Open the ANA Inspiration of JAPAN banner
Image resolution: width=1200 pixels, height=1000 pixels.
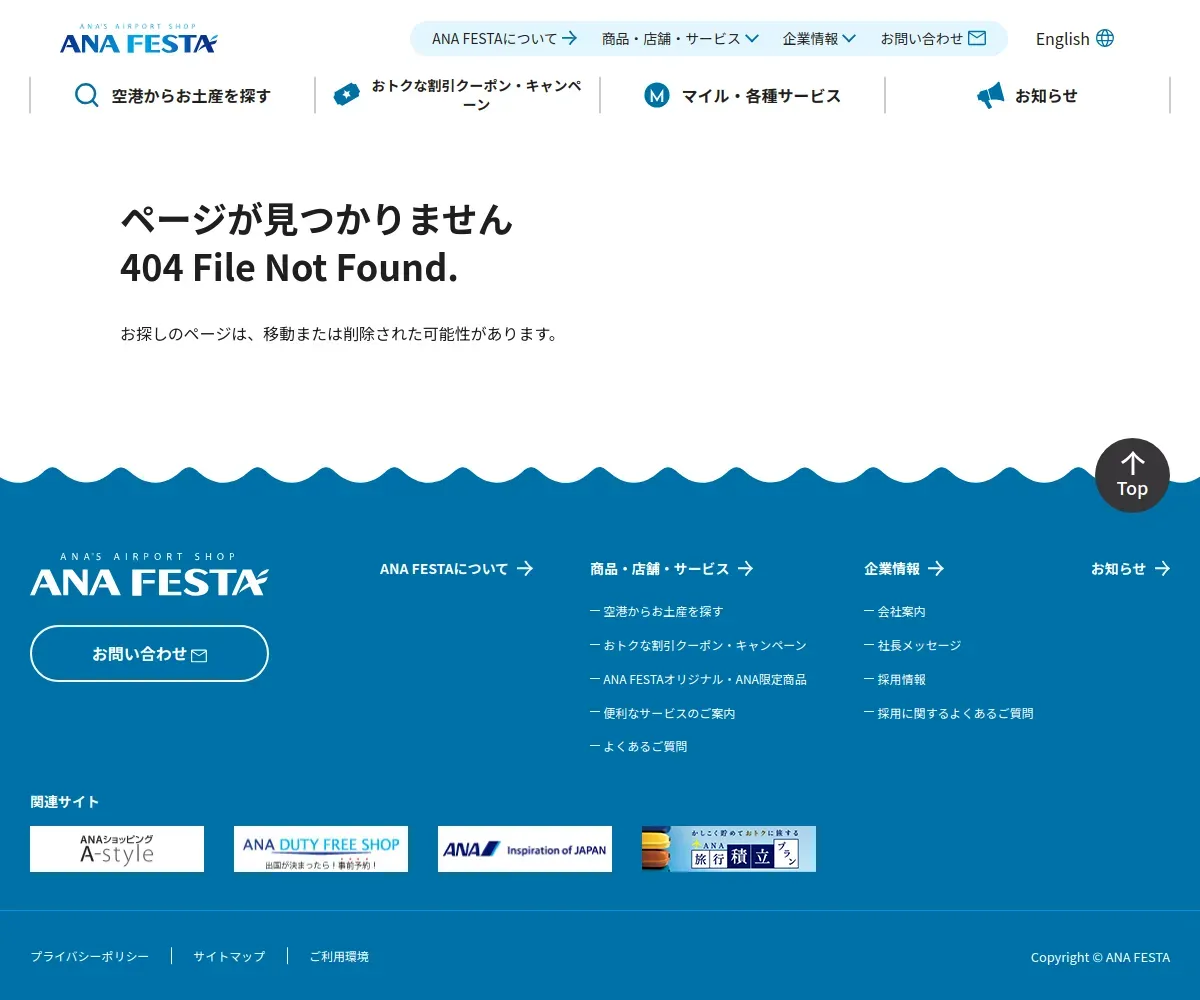(x=525, y=849)
